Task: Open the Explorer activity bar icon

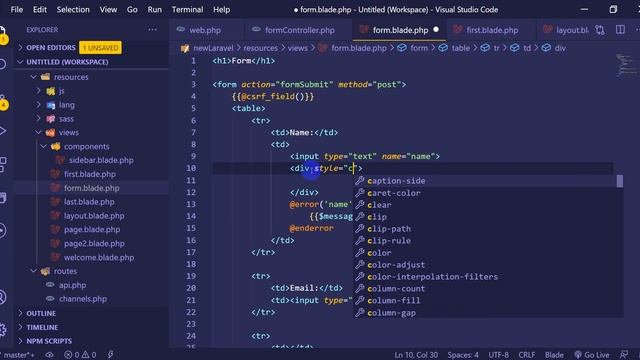Action: (x=2, y=34)
